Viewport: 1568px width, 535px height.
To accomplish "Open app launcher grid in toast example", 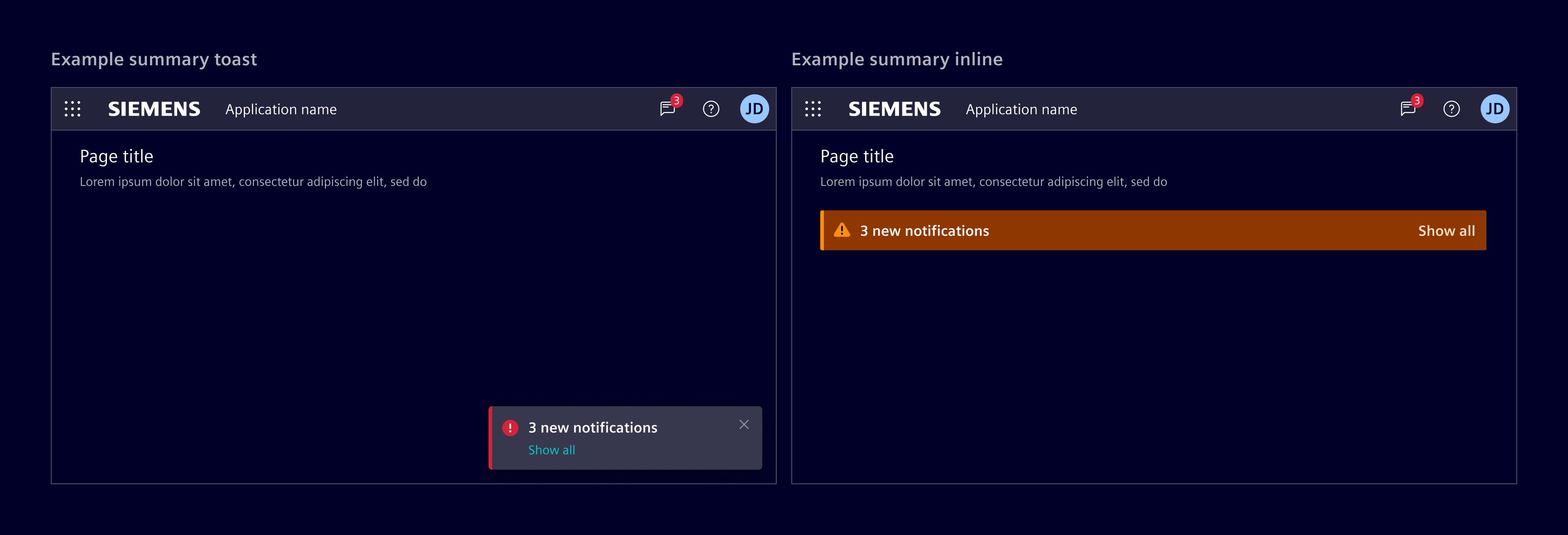I will point(73,109).
